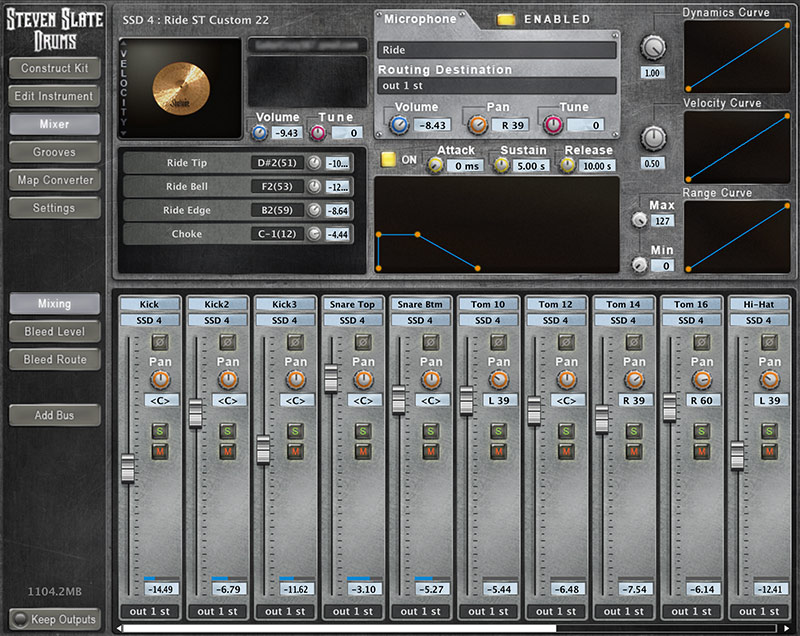Click the Ride Tip articulation volume knob
This screenshot has width=800, height=636.
pyautogui.click(x=314, y=163)
